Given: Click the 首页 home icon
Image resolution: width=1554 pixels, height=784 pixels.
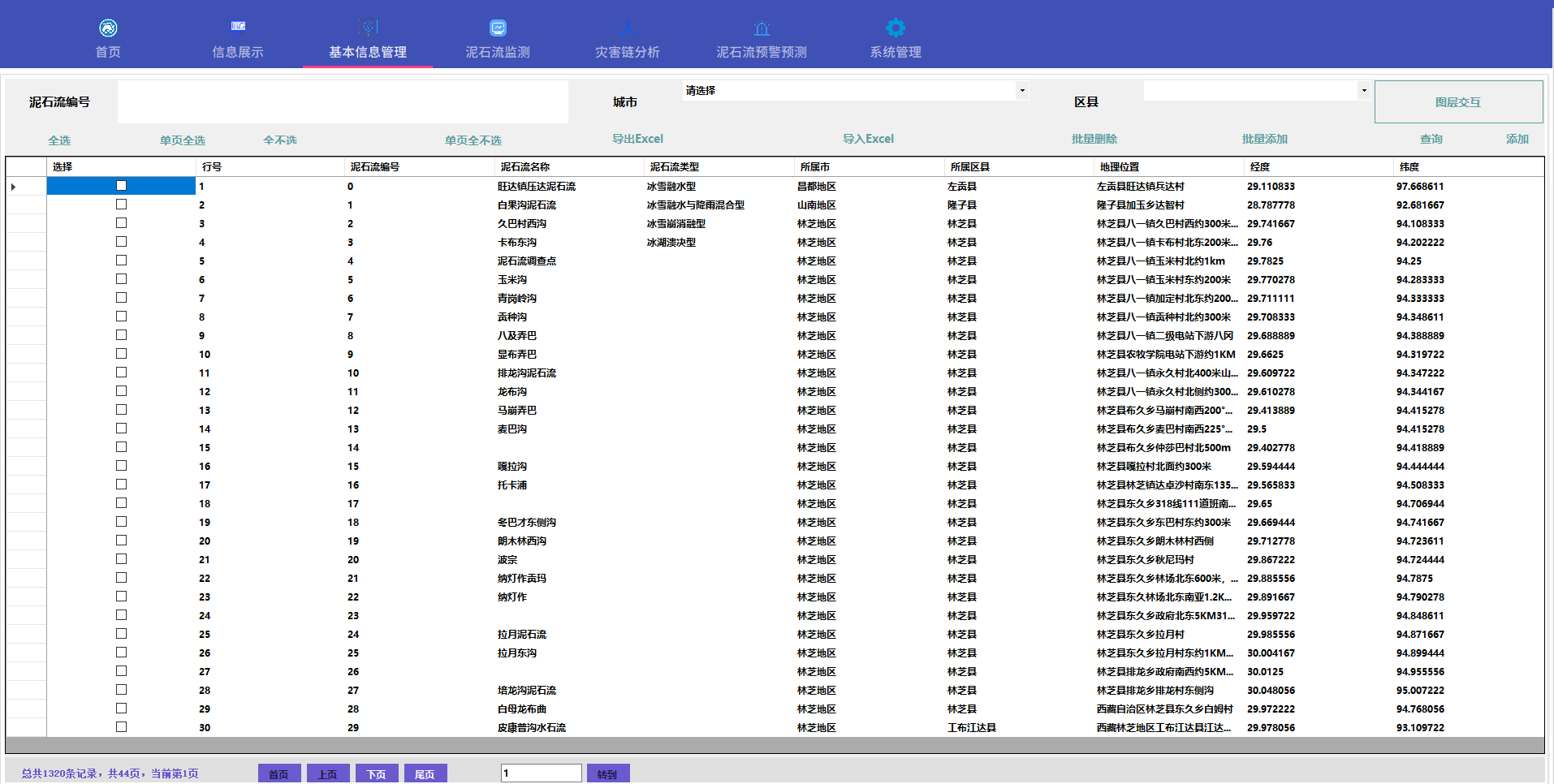Looking at the screenshot, I should (x=108, y=28).
